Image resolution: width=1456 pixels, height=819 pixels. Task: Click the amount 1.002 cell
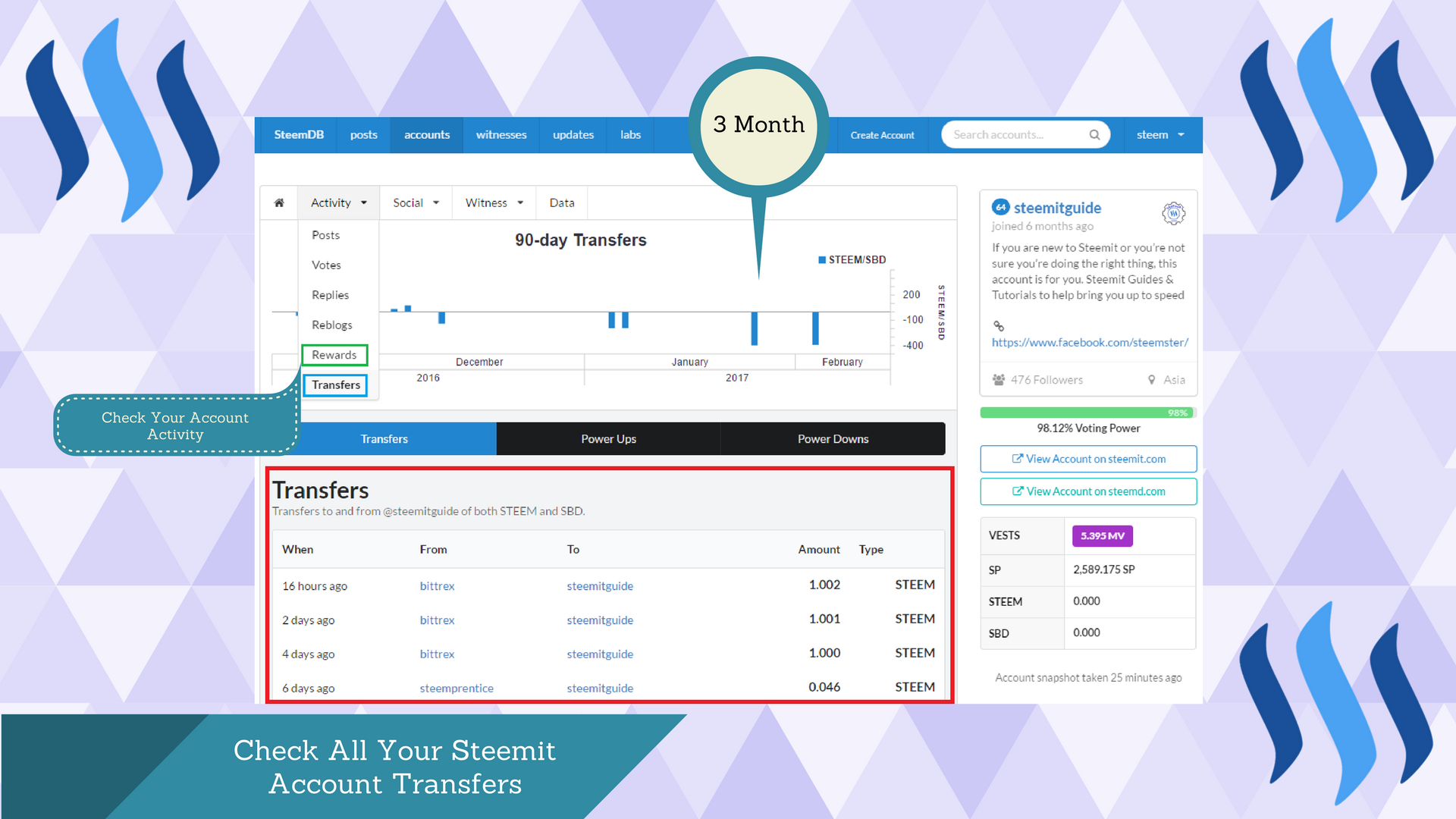[x=824, y=585]
